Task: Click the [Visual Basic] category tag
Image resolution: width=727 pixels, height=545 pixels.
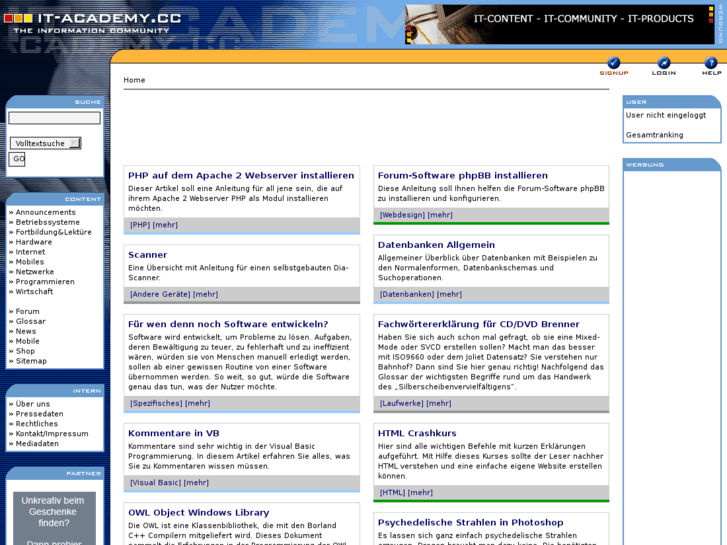Action: 155,483
